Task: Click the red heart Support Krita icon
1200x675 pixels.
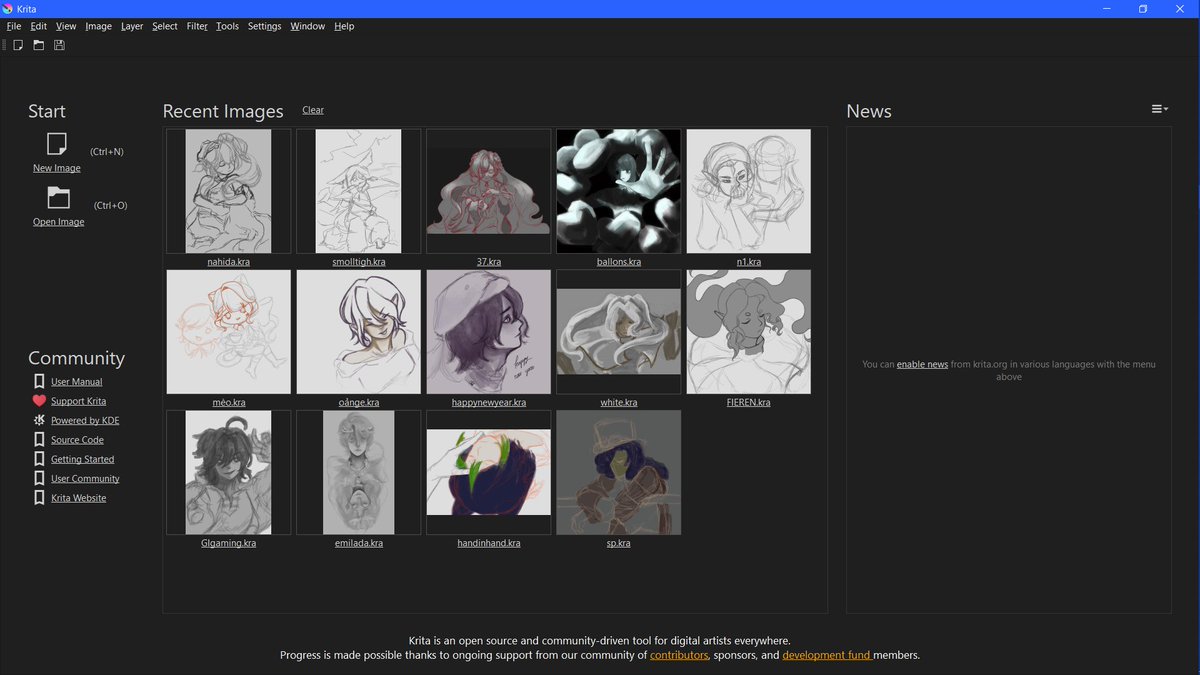Action: [x=39, y=401]
